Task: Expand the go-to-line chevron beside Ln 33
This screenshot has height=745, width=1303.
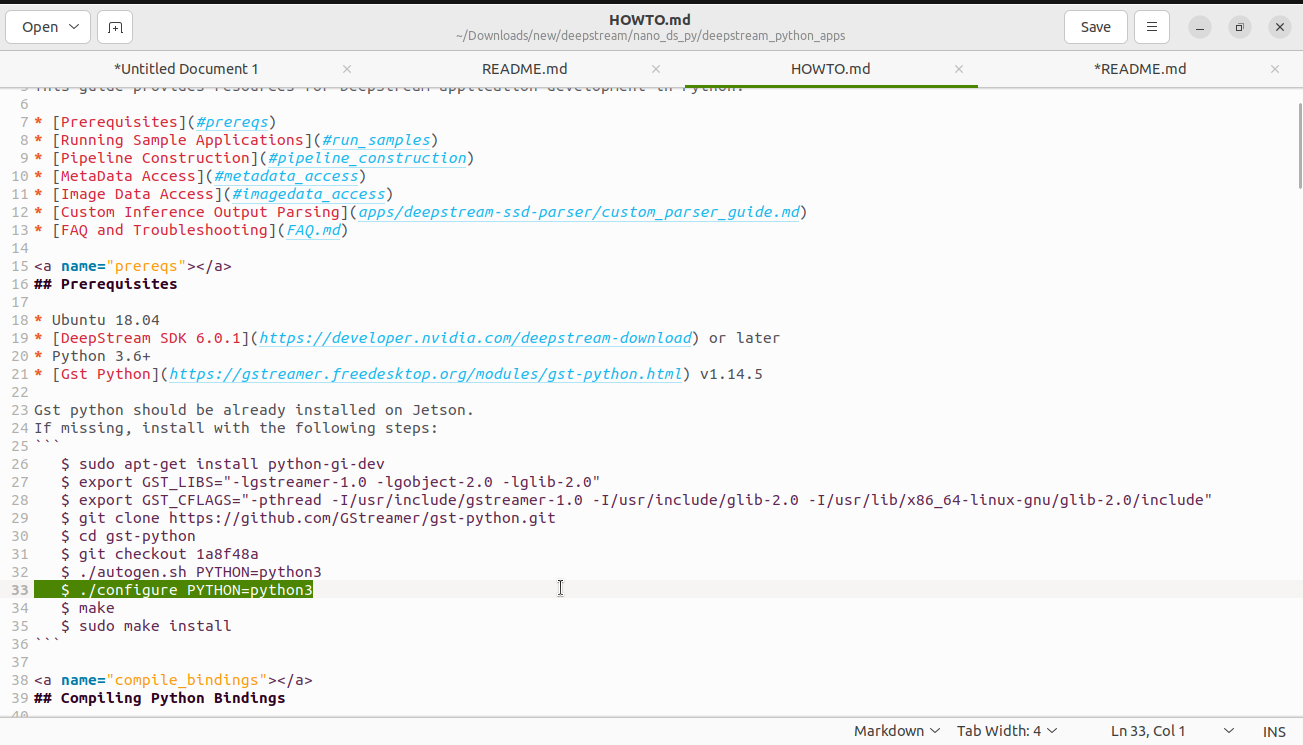Action: 1228,730
